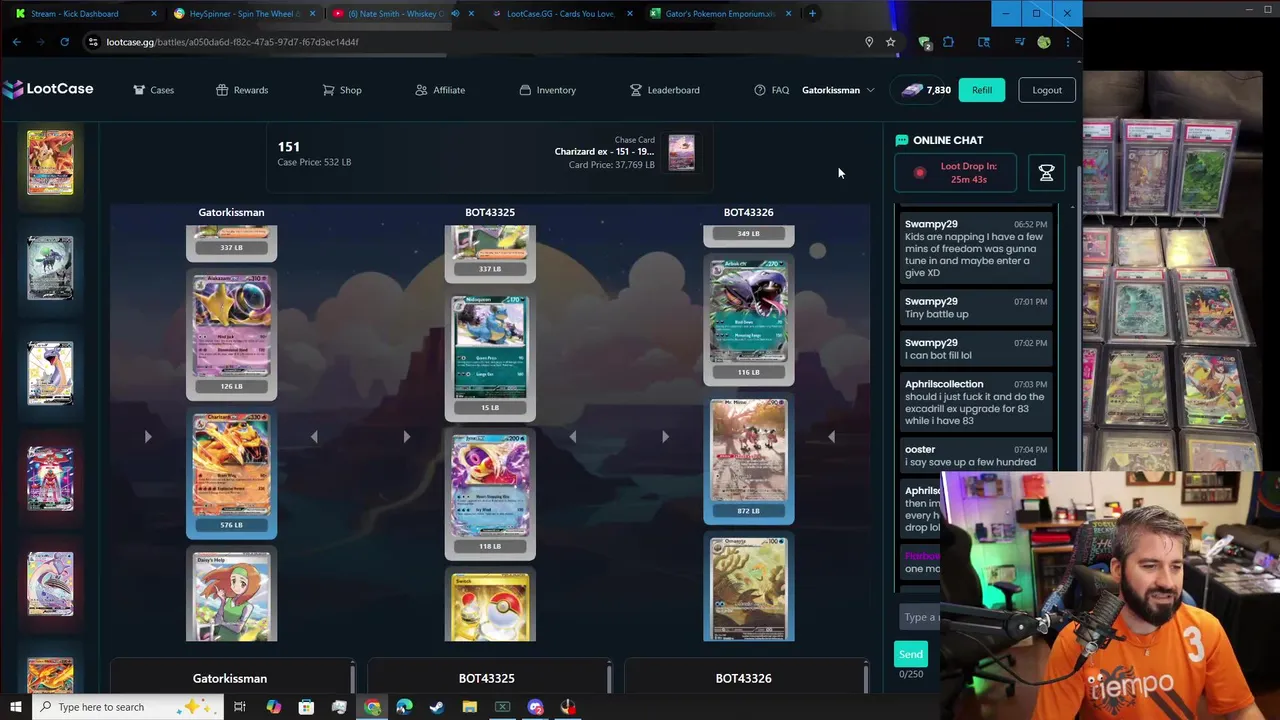This screenshot has width=1280, height=720.
Task: Bookmark this page with star icon
Action: pos(890,42)
